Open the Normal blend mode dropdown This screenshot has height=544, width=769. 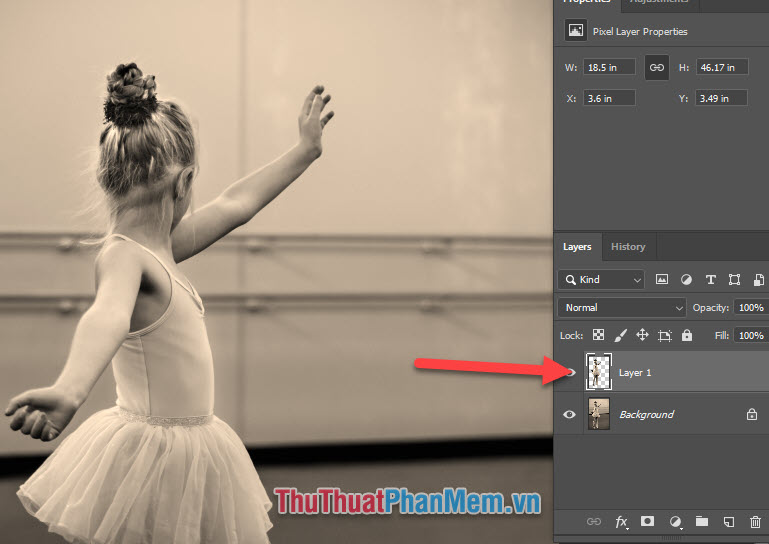[622, 308]
